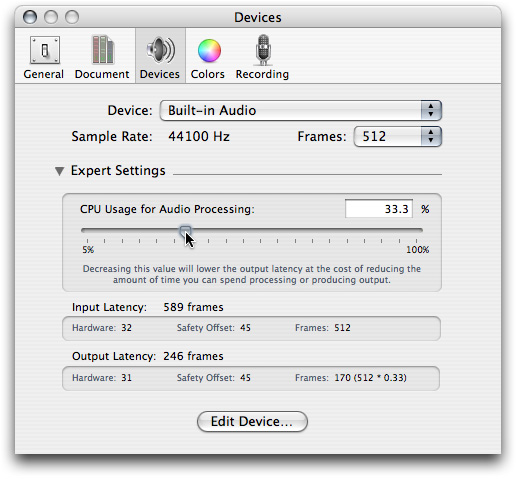Screen dimensions: 516x479
Task: Open the Frames dropdown showing 512
Action: (x=397, y=136)
